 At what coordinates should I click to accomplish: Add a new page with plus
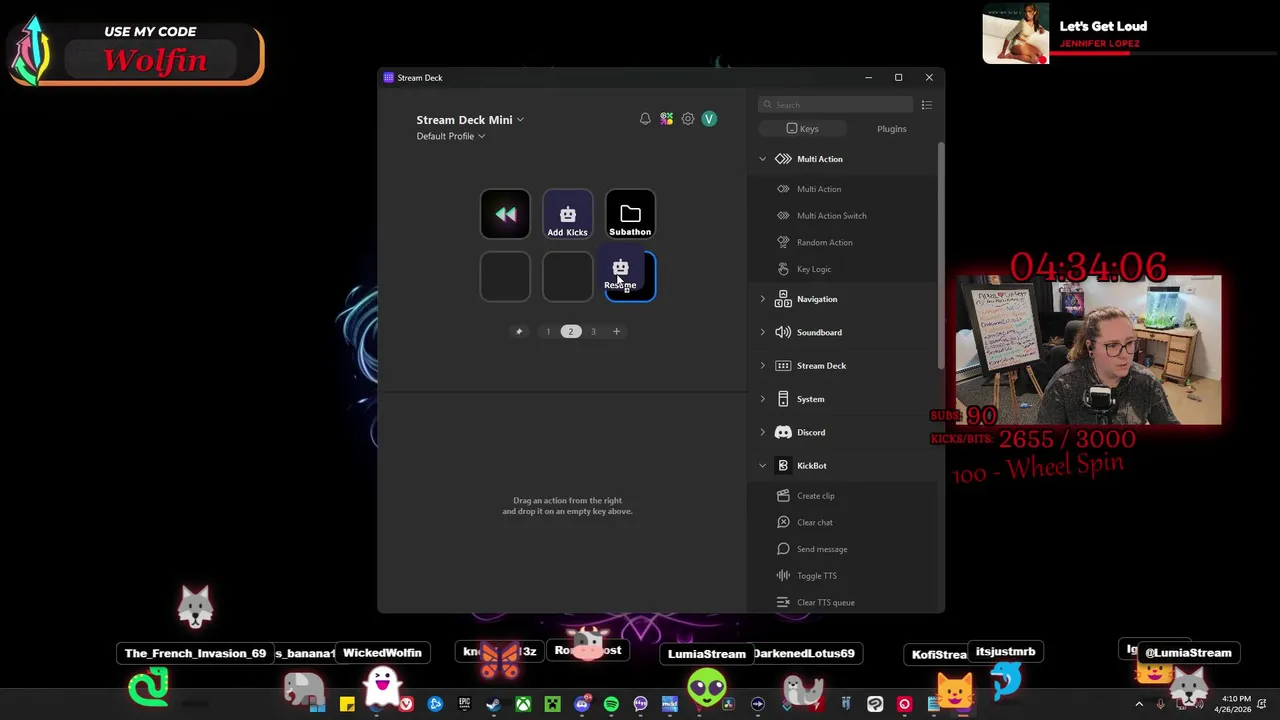[616, 331]
